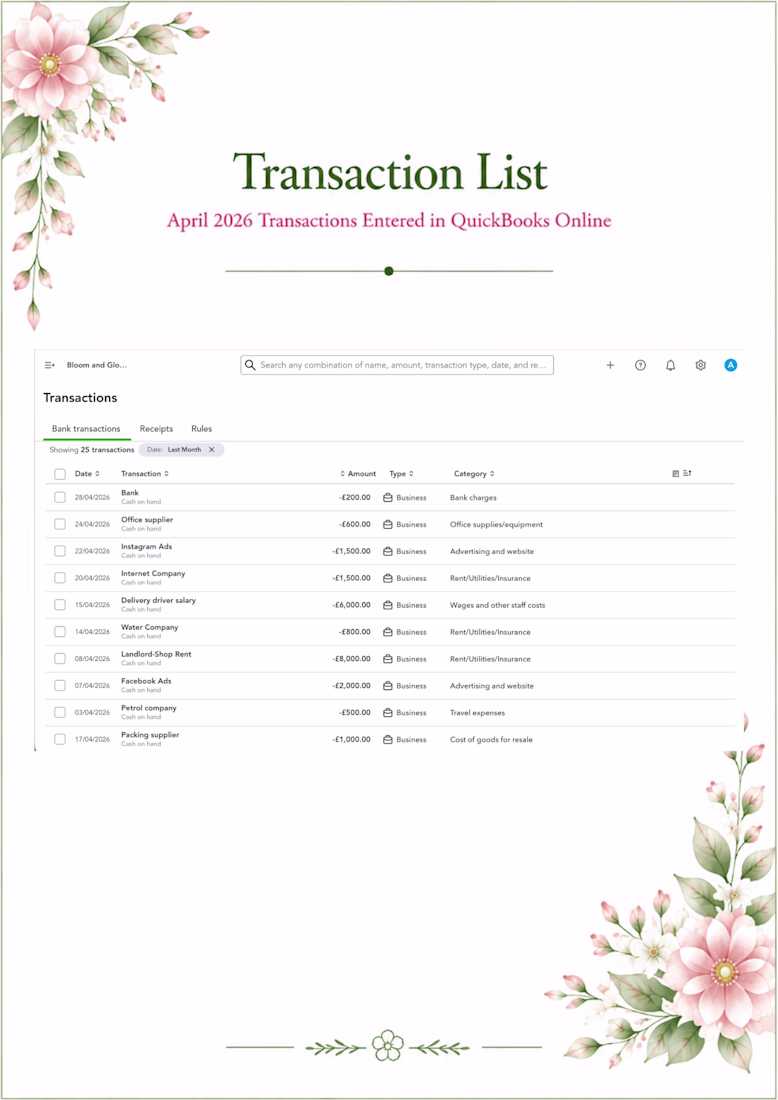
Task: Click the briefcase icon in Delivery driver salary row
Action: 387,605
